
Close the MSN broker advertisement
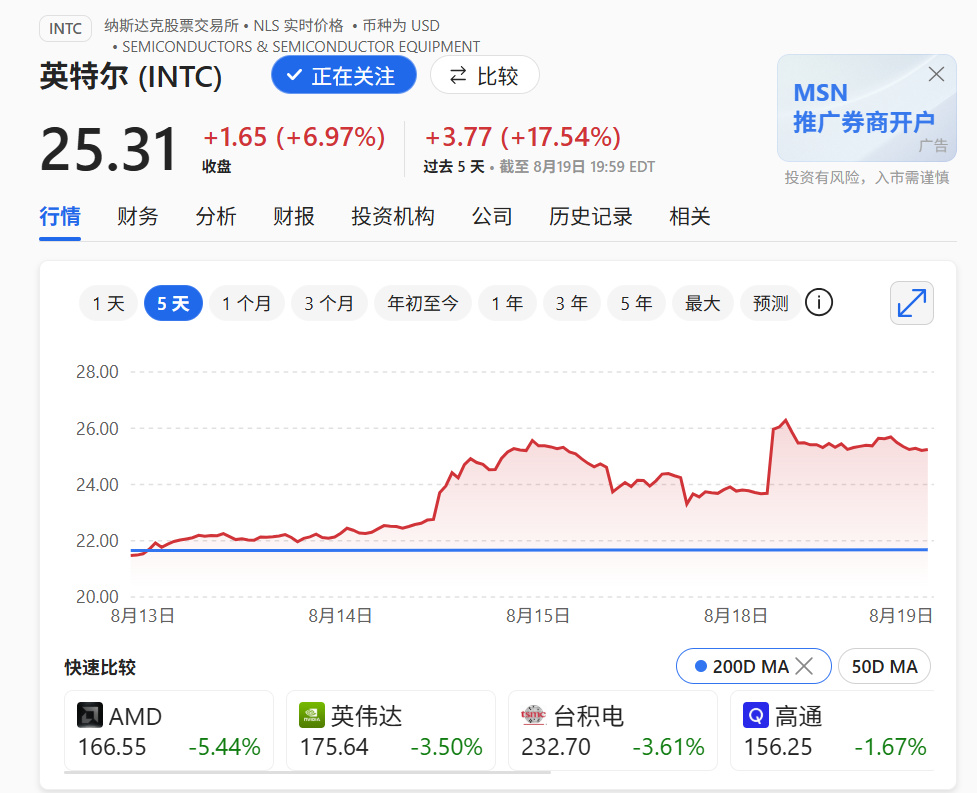tap(936, 74)
